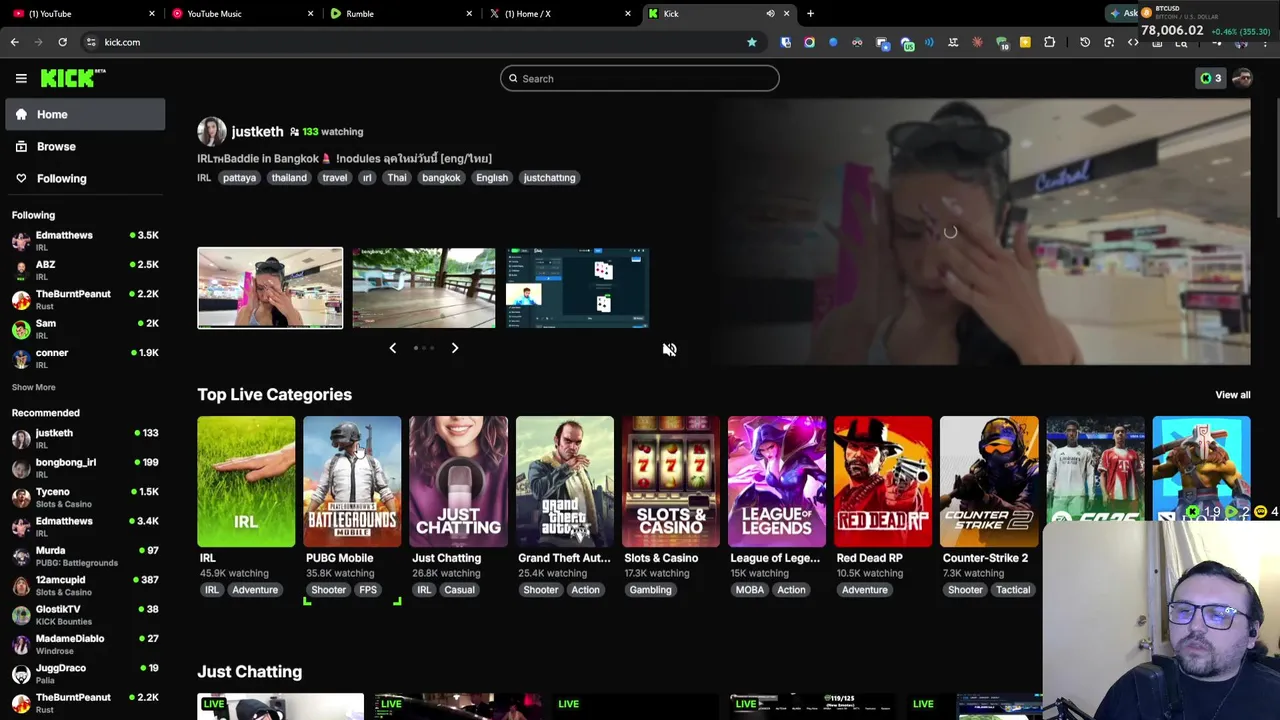This screenshot has height=720, width=1280.
Task: Open the PUBG Mobile category card
Action: (x=352, y=482)
